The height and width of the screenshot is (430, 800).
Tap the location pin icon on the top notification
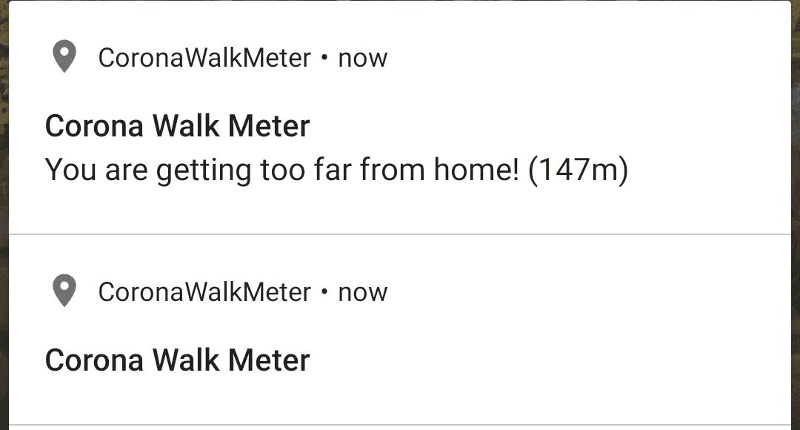coord(64,56)
